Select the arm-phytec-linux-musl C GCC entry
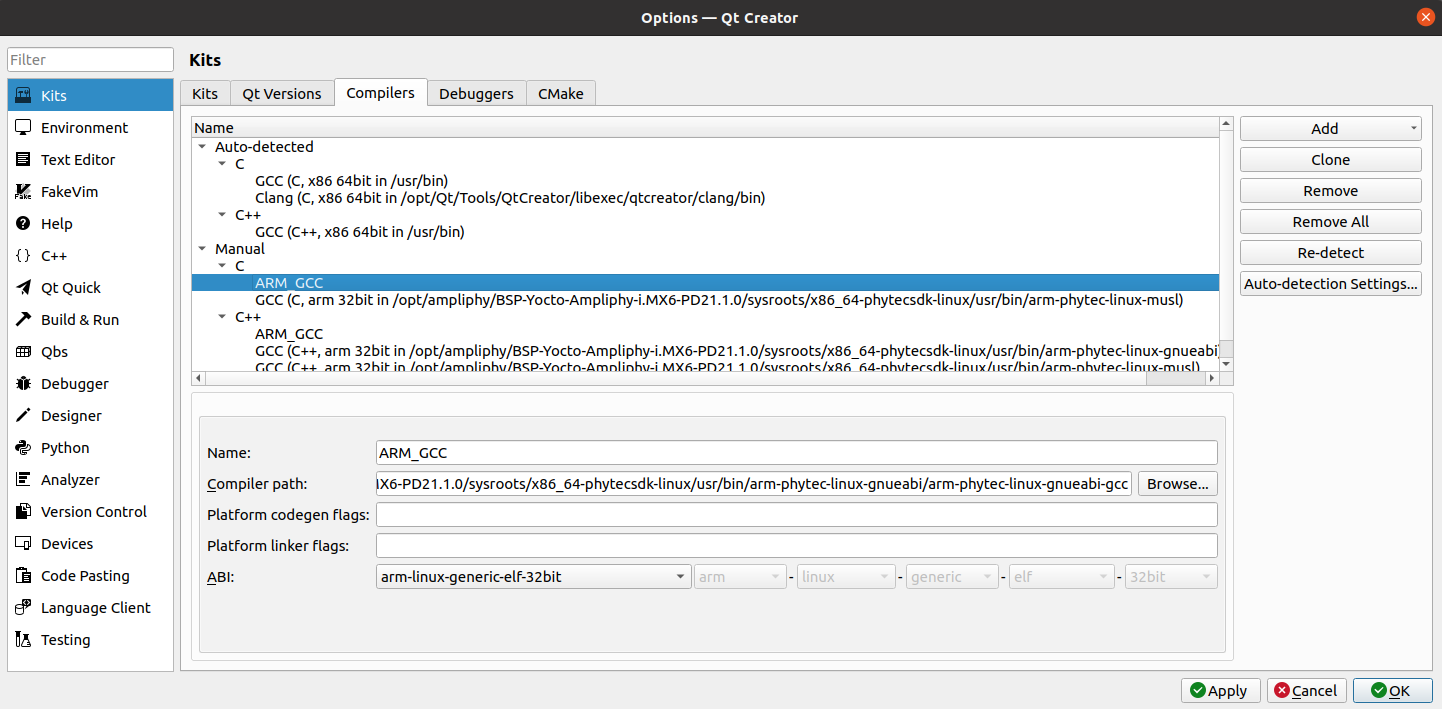Image resolution: width=1442 pixels, height=709 pixels. [x=719, y=300]
